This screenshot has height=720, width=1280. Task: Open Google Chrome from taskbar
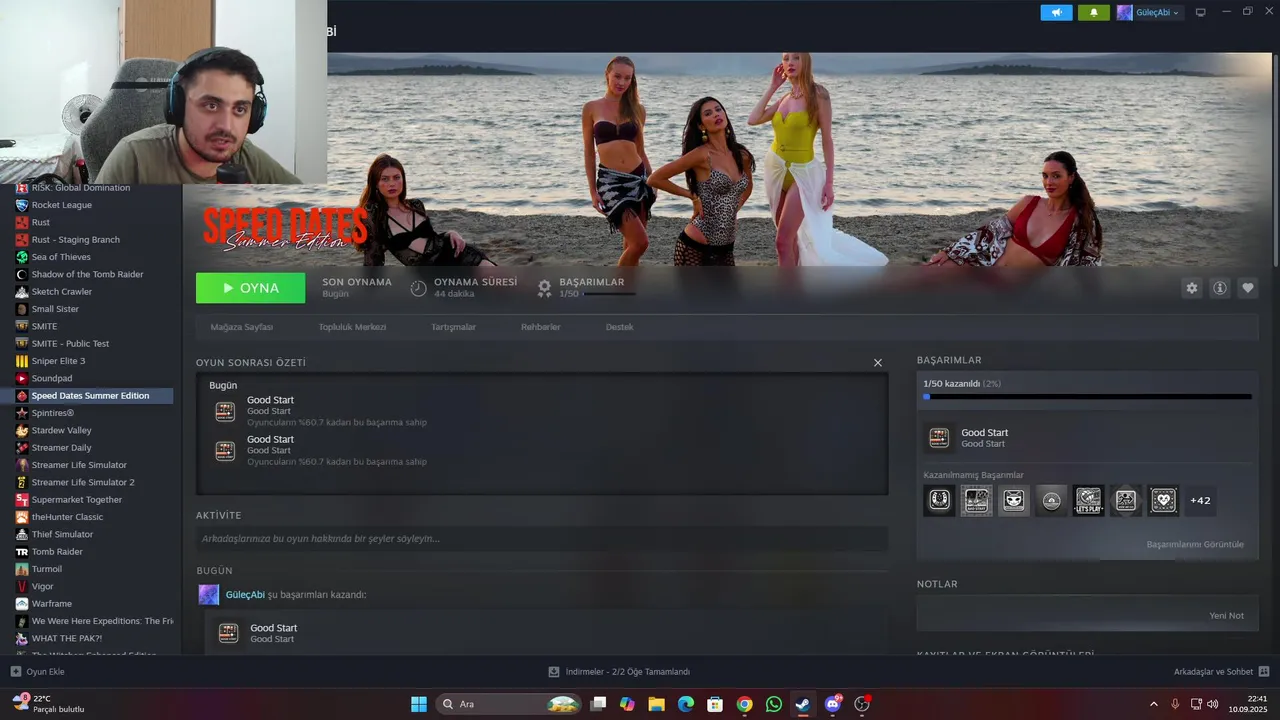[x=744, y=704]
